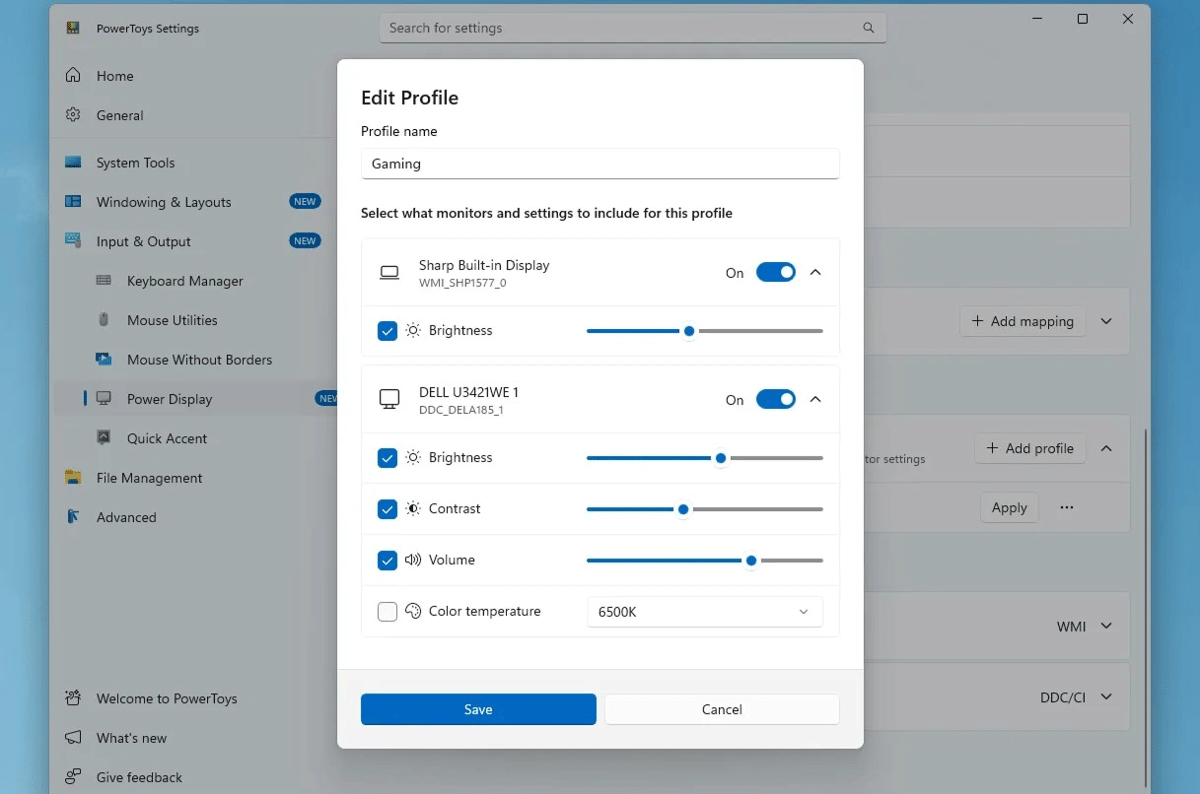Turn off the Sharp Built-in Display toggle
The height and width of the screenshot is (794, 1200).
click(775, 271)
